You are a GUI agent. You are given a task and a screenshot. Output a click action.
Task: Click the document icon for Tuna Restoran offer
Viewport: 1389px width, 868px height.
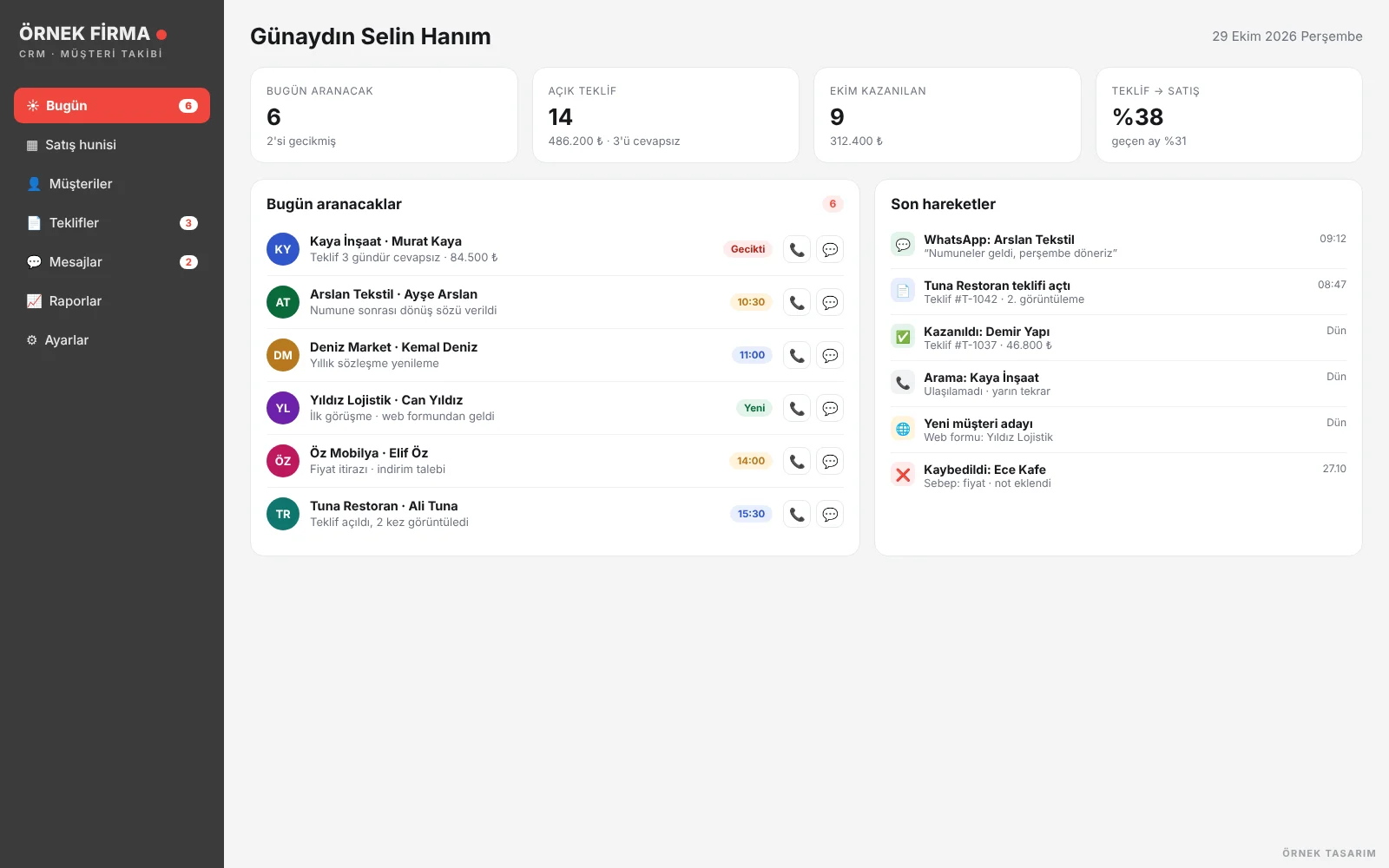tap(903, 291)
